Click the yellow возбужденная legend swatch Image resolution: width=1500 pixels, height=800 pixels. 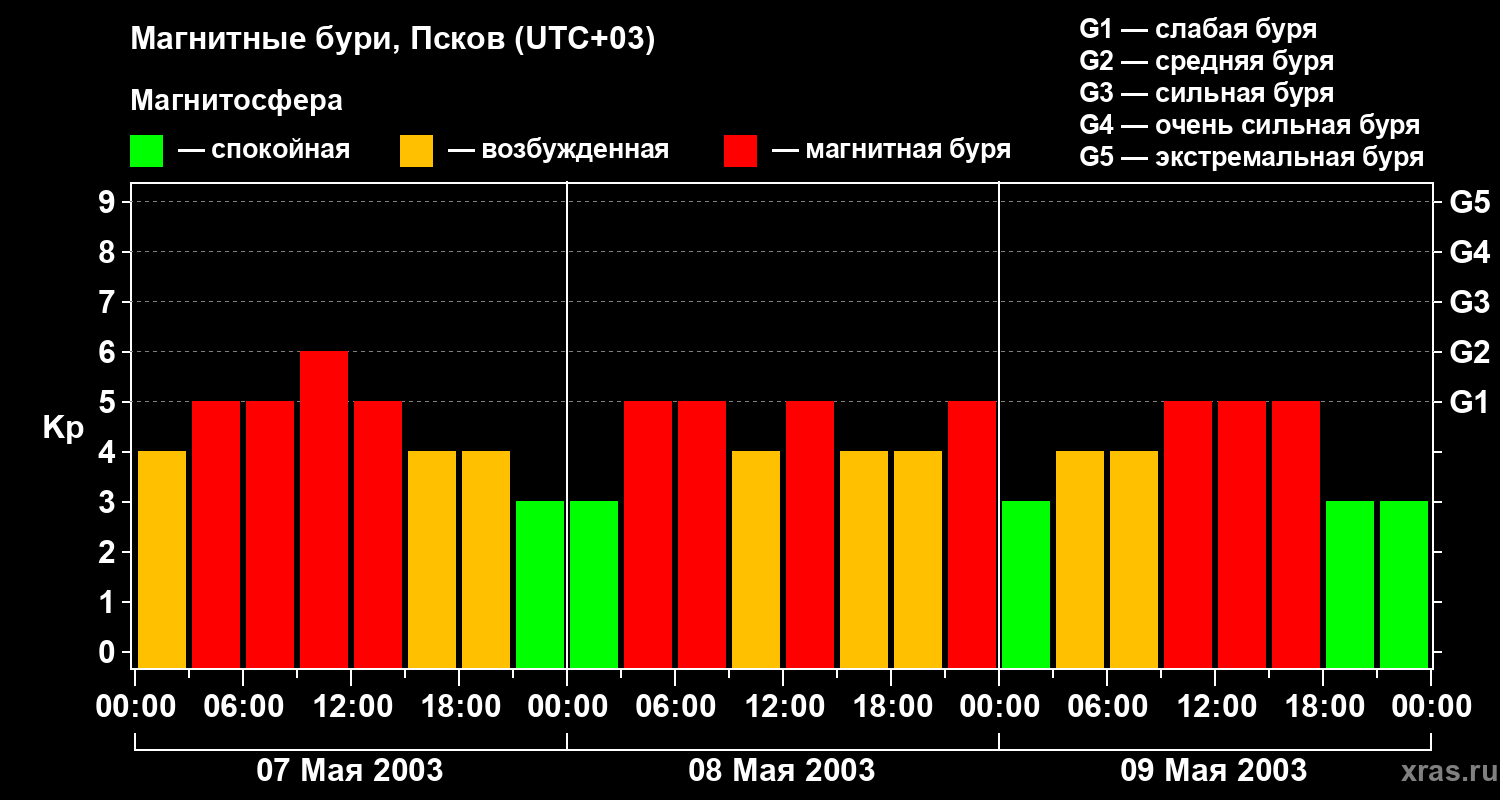(x=416, y=151)
